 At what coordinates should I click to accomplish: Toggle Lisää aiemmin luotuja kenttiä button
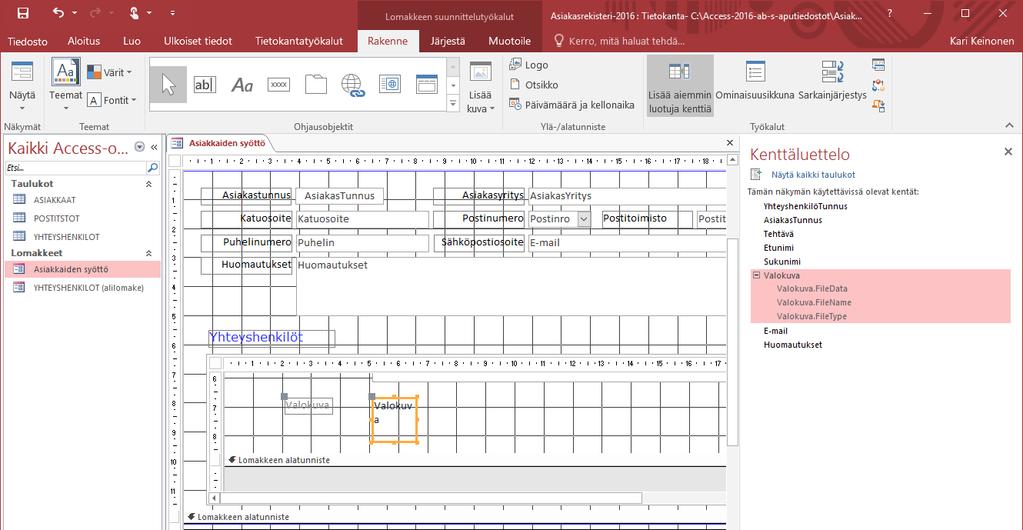[x=680, y=86]
